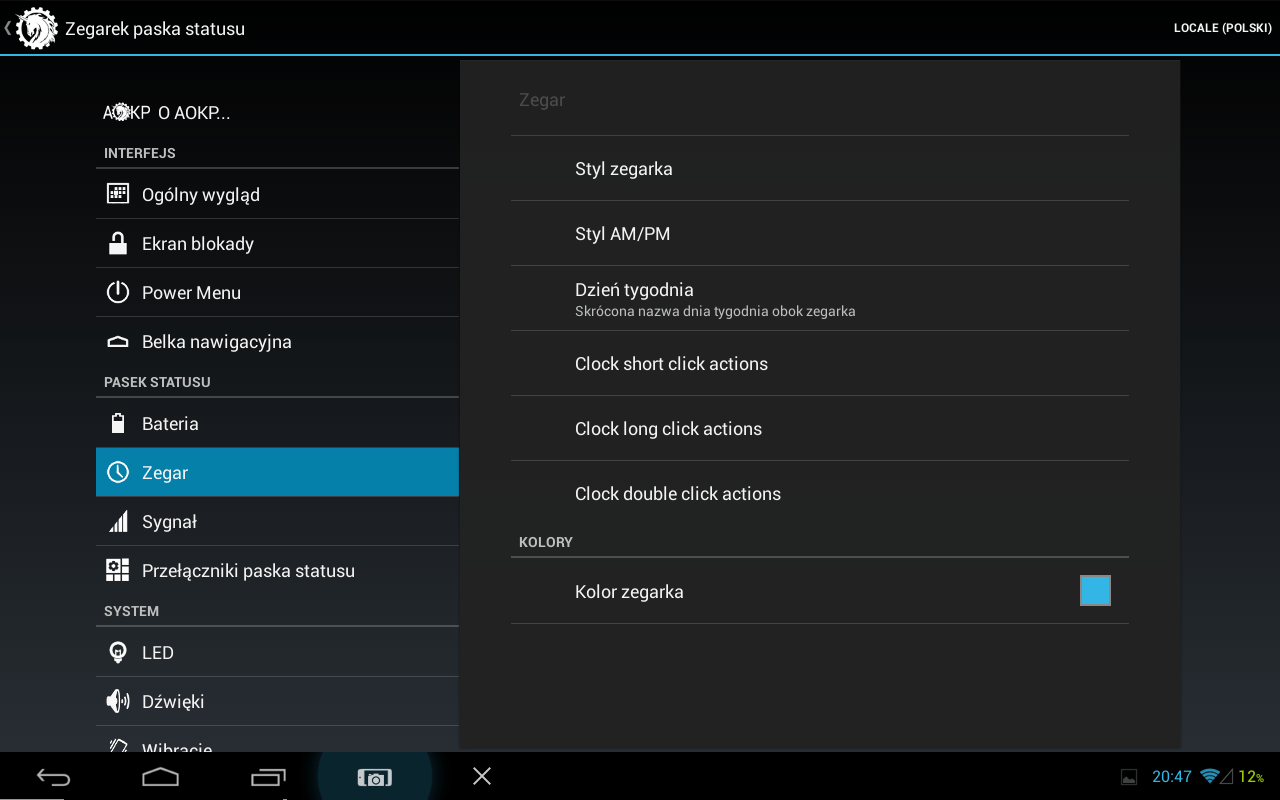Select Dźwięki in sidebar
Screen dimensions: 1280x800
click(x=278, y=701)
